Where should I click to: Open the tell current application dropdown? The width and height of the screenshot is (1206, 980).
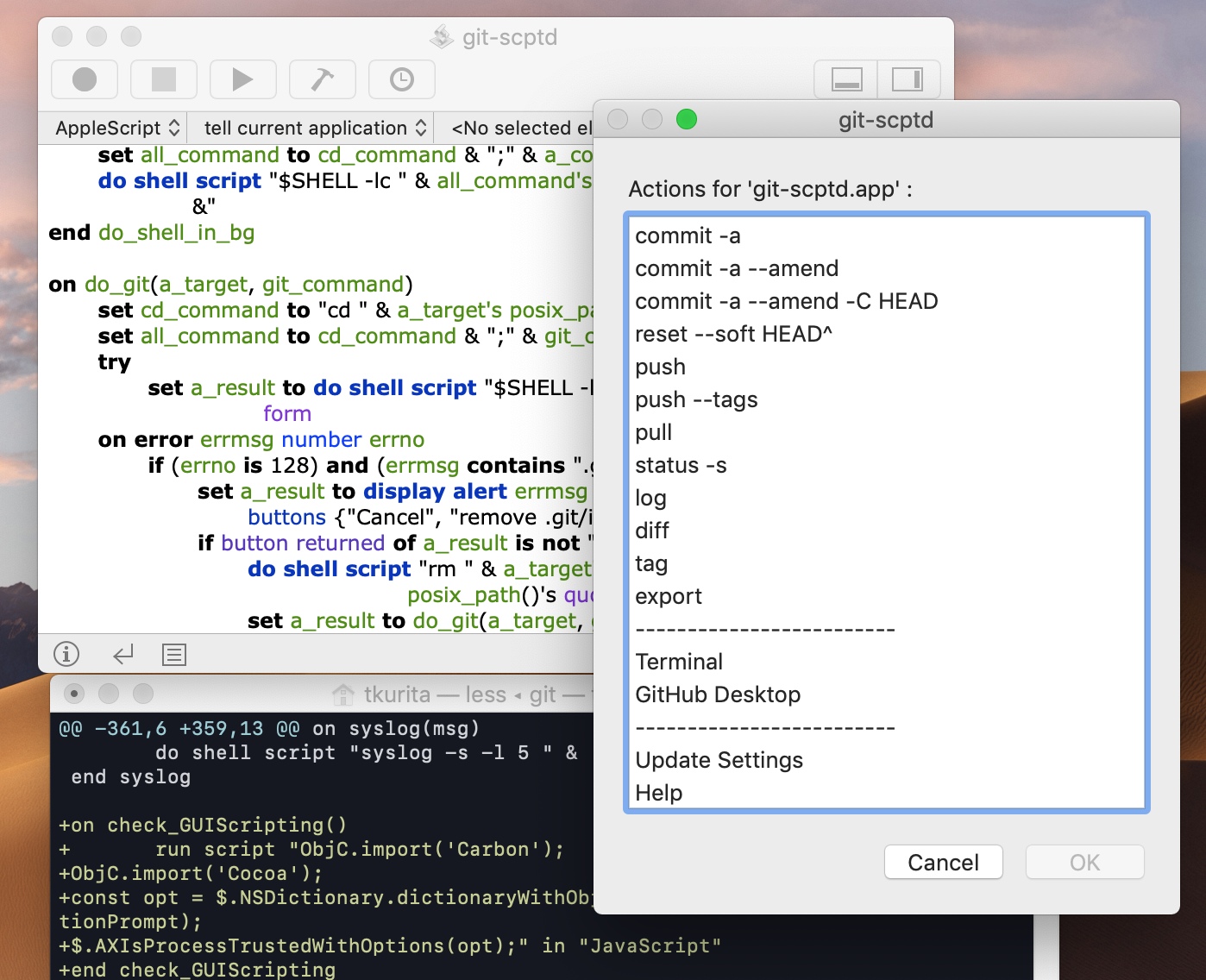pos(314,128)
